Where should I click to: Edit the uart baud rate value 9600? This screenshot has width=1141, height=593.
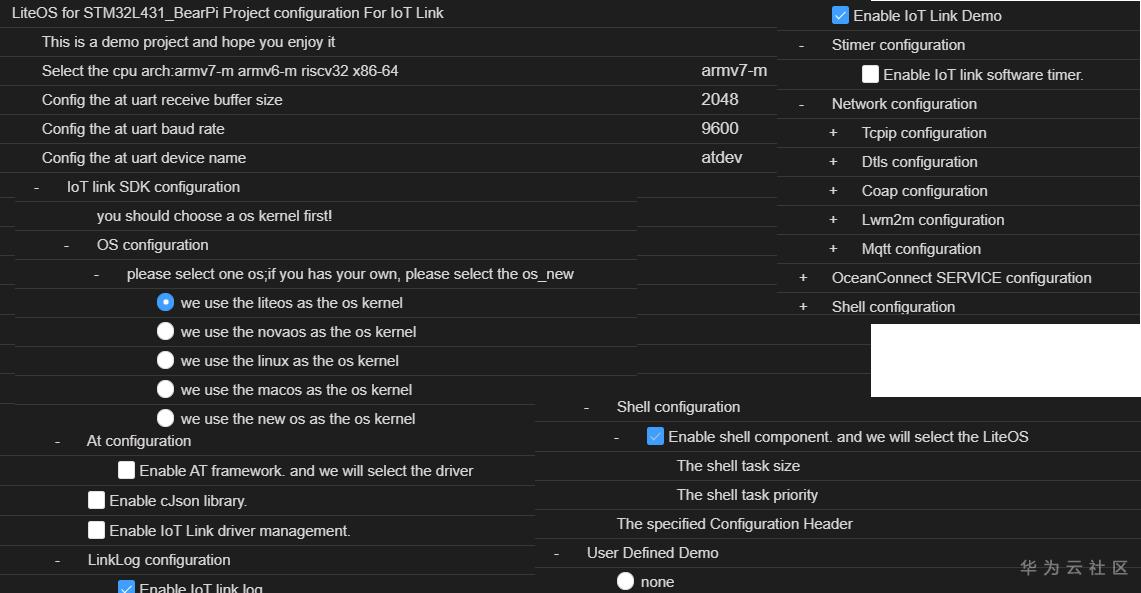click(720, 128)
